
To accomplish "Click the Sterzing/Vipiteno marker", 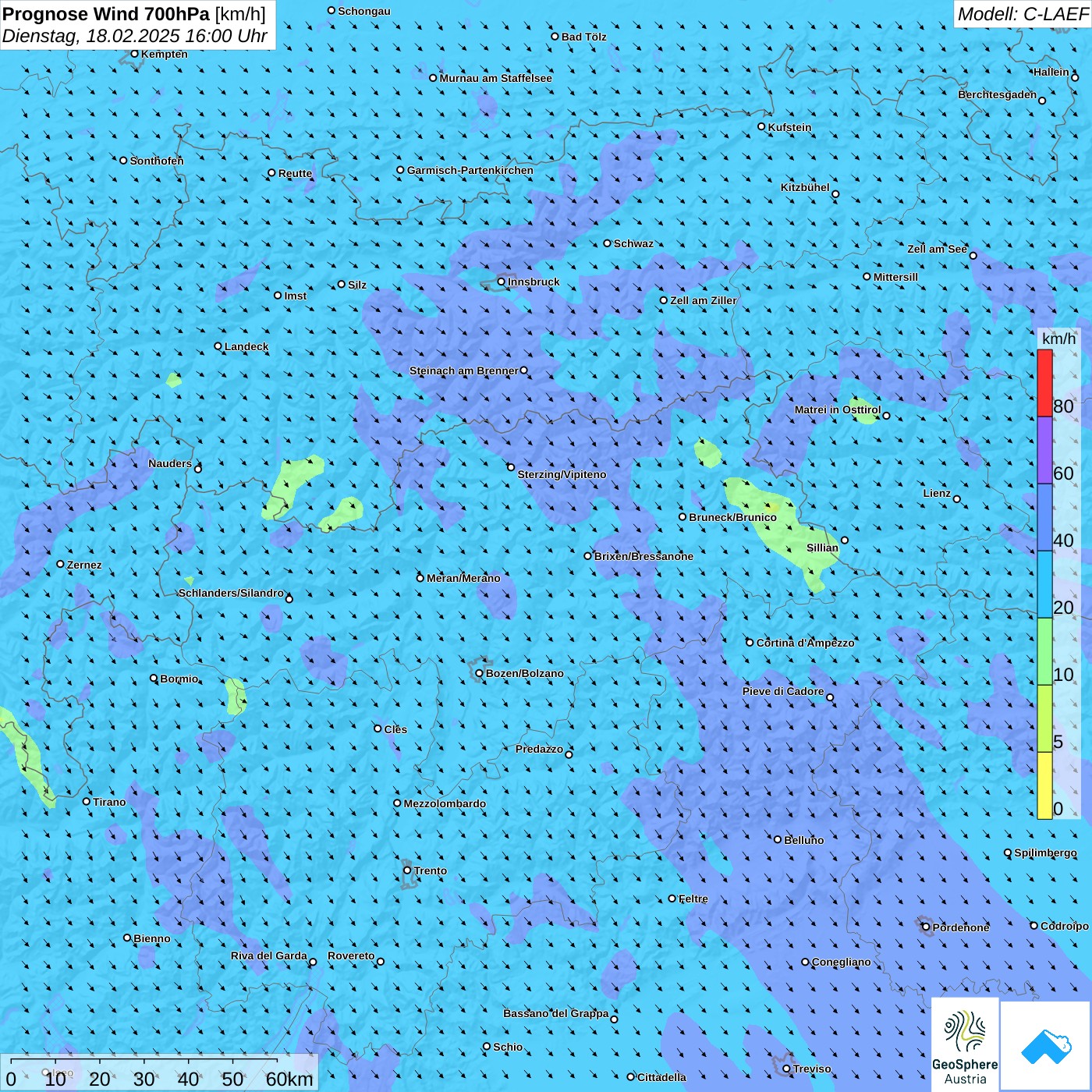I will coord(511,467).
